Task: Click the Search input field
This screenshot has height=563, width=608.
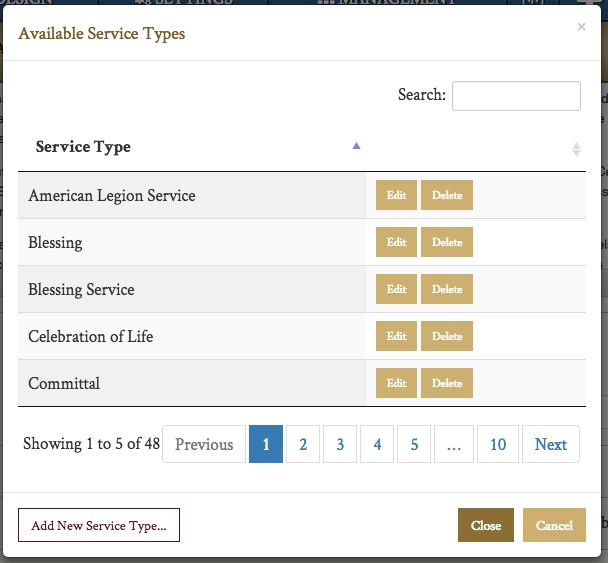Action: (x=516, y=96)
